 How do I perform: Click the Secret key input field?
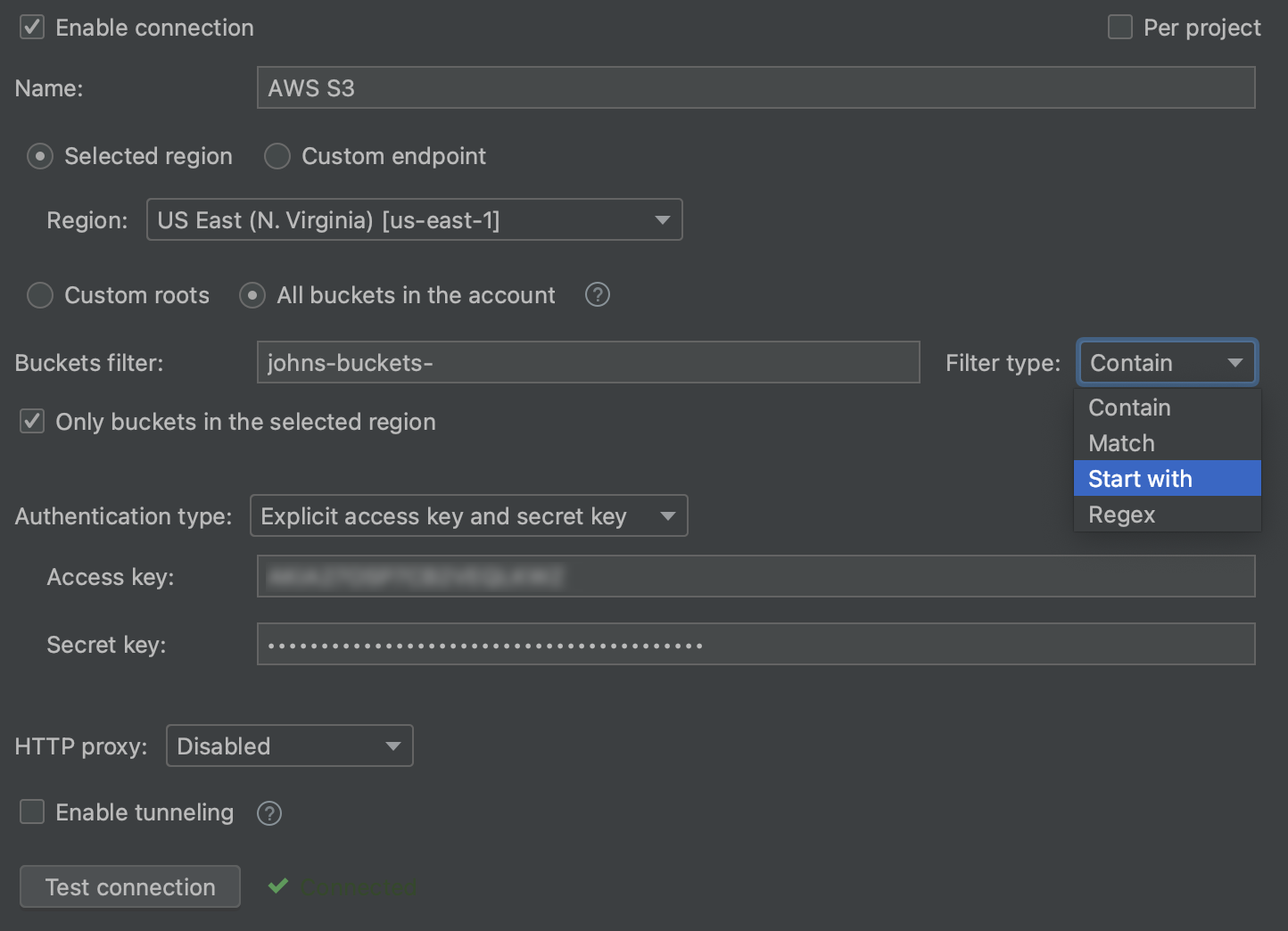755,644
